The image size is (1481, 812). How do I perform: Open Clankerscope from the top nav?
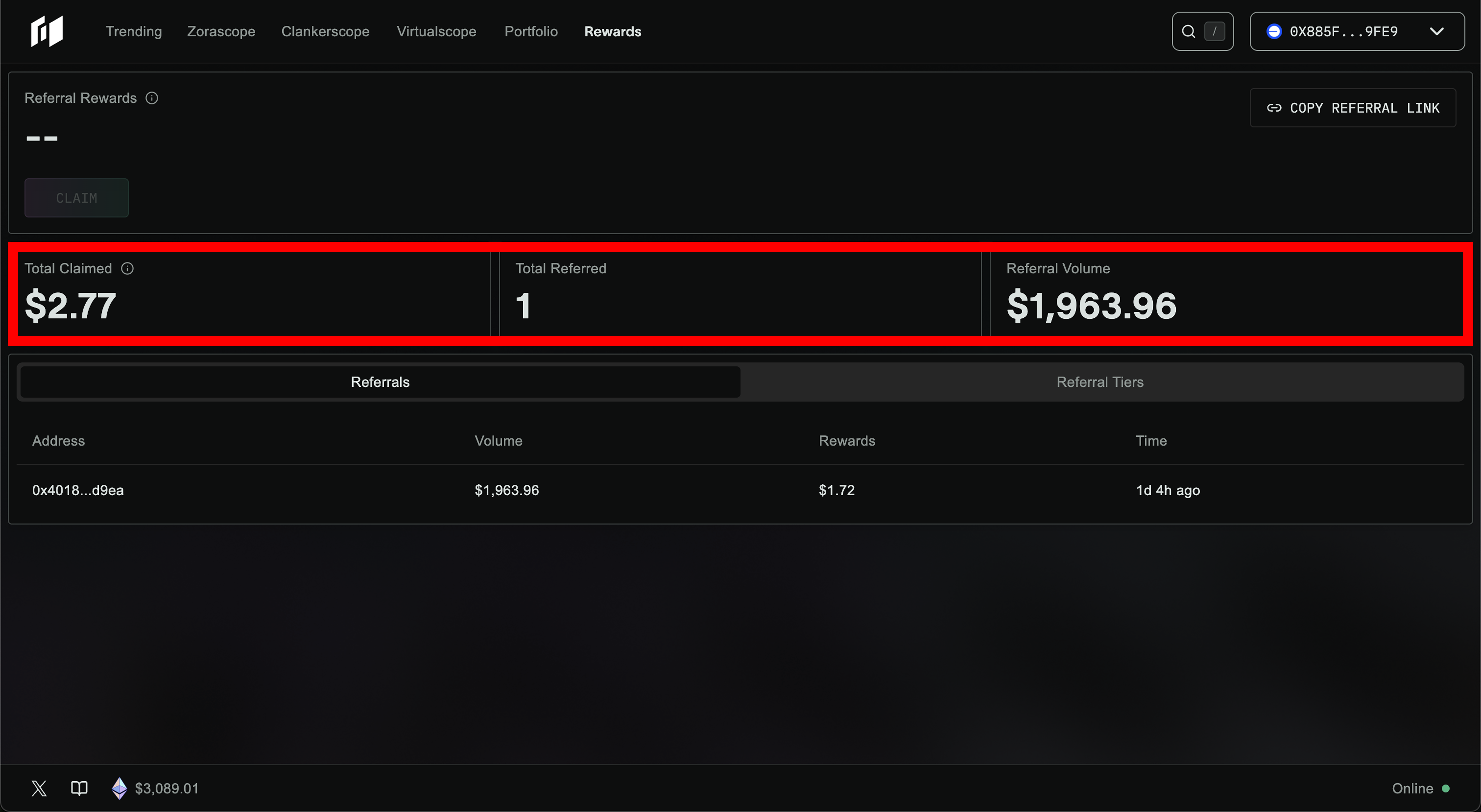[325, 32]
